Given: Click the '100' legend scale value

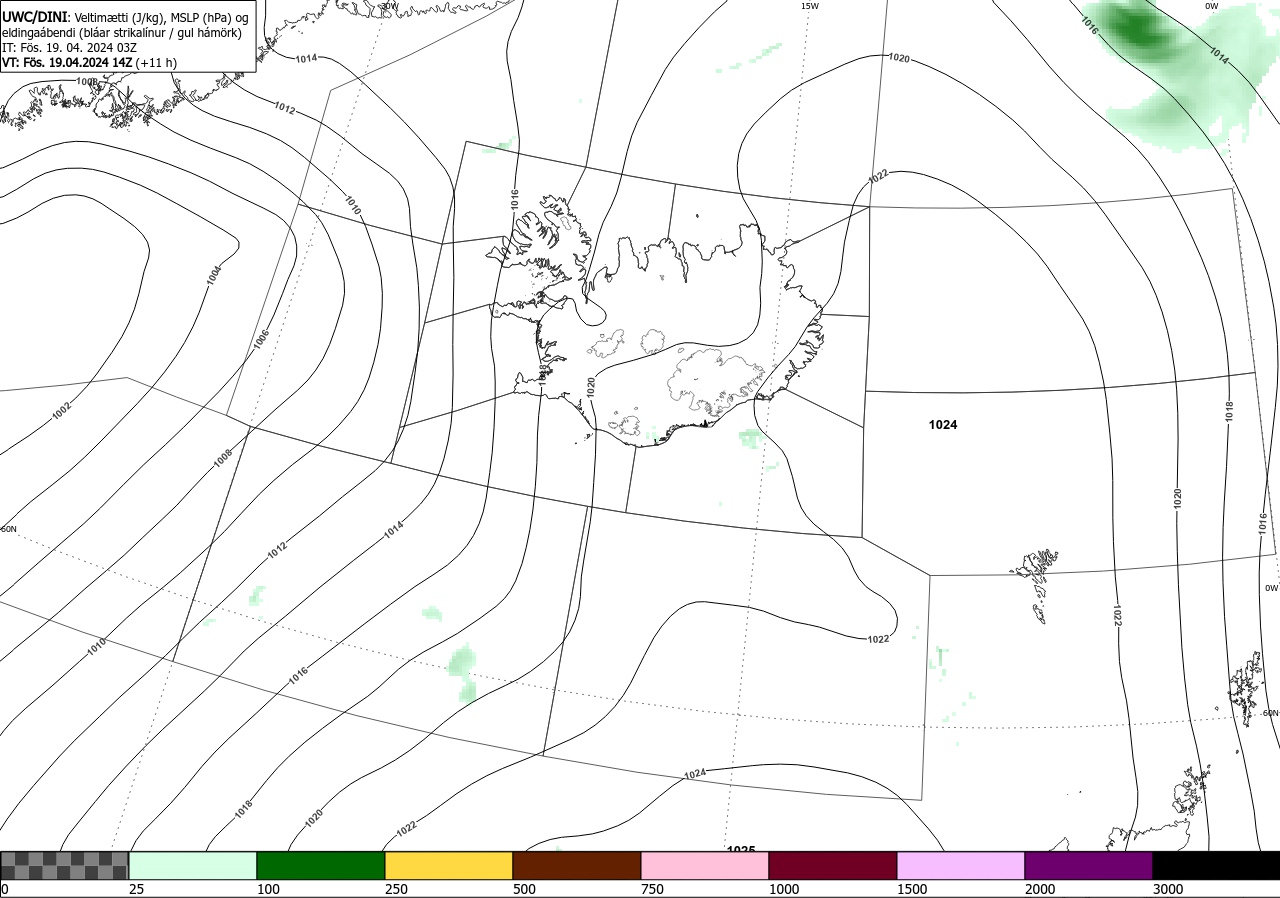Looking at the screenshot, I should (x=267, y=889).
